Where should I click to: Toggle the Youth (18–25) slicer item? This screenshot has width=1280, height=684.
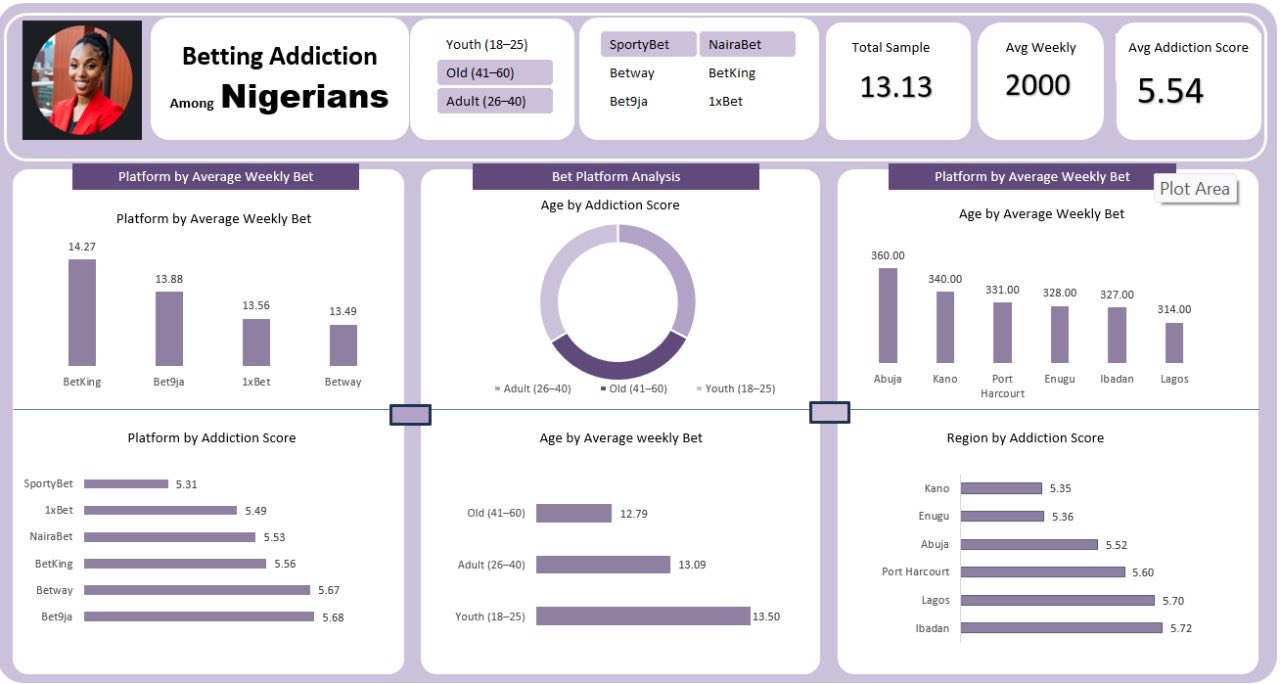494,45
